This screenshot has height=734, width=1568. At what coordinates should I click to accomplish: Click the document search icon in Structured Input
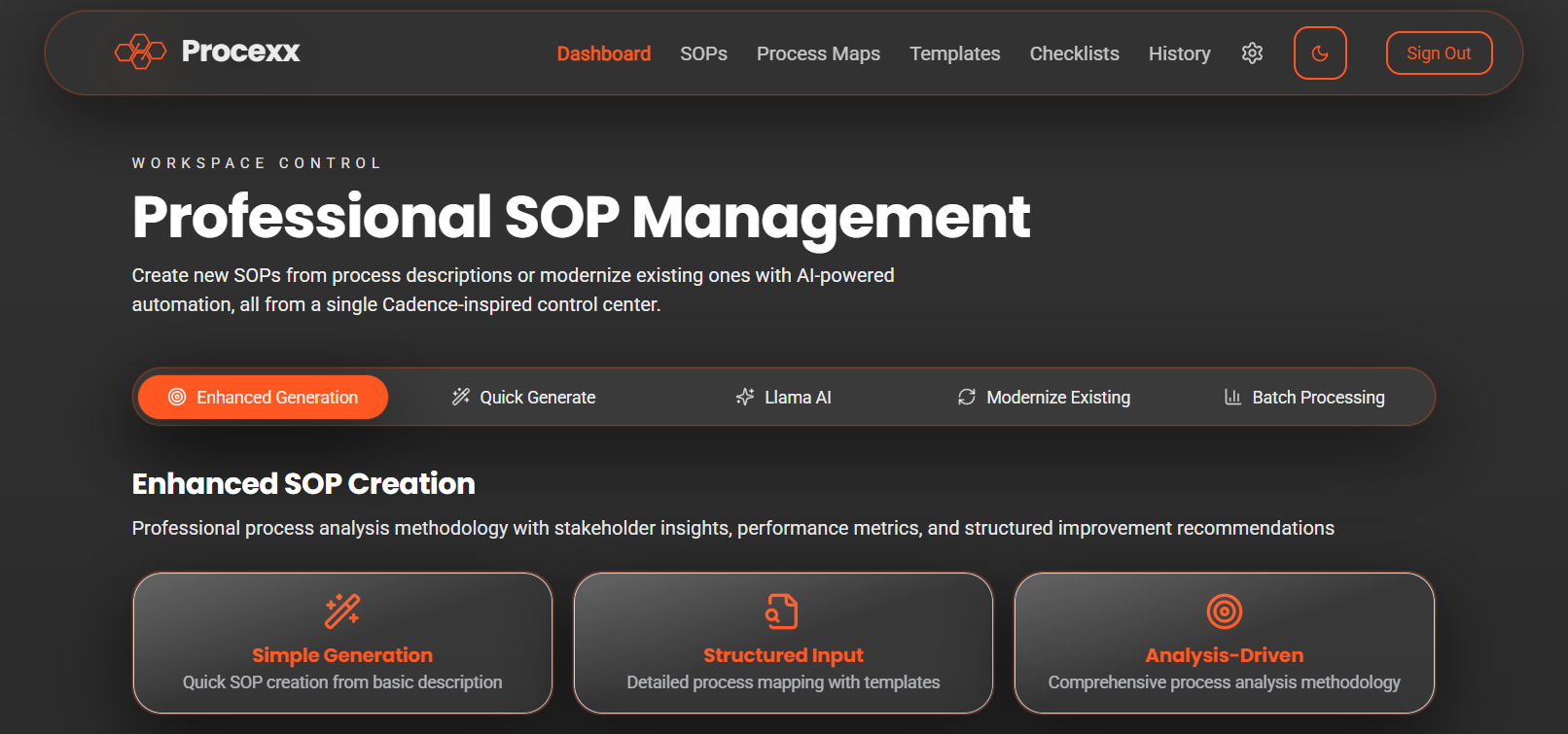(x=782, y=612)
